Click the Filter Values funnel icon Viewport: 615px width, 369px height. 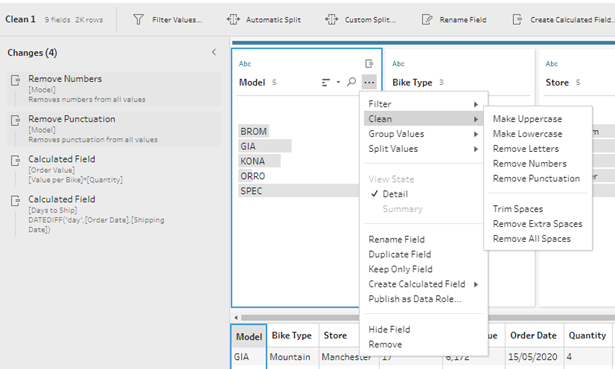[138, 19]
